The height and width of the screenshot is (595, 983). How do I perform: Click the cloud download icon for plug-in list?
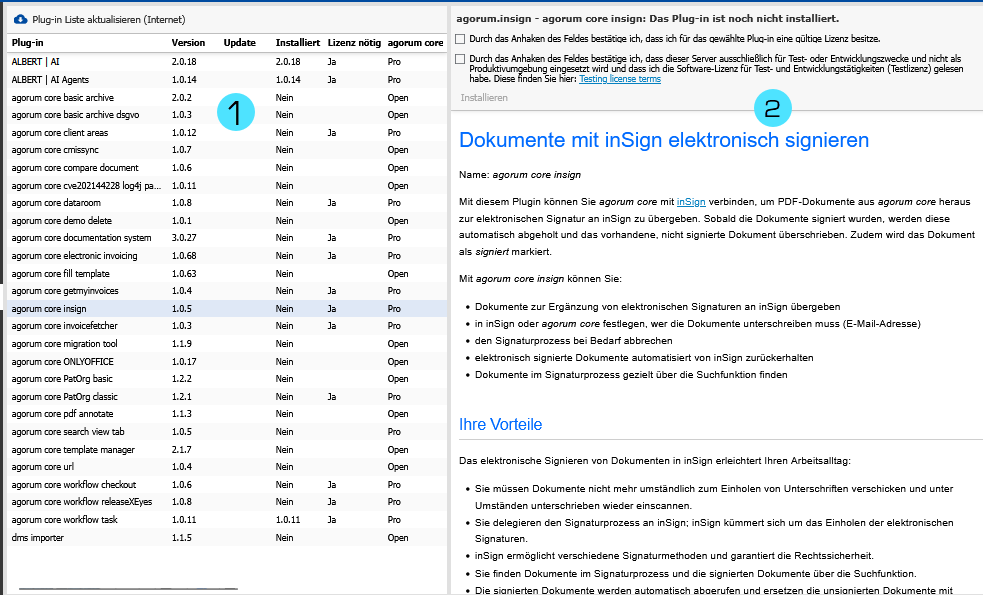pyautogui.click(x=21, y=19)
